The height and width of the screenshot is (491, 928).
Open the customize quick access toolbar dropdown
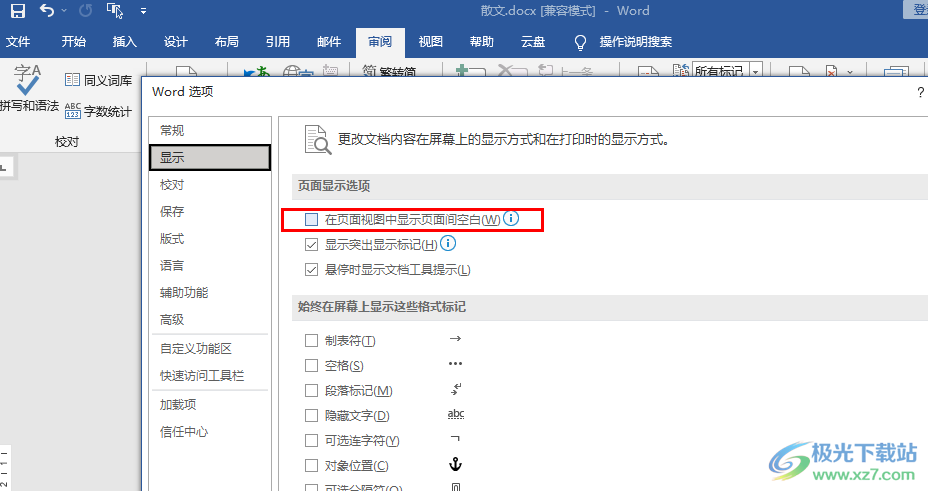143,11
